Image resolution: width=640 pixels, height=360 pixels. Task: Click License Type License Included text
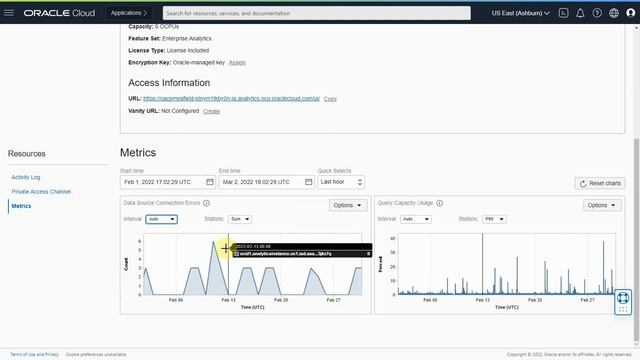coord(169,51)
